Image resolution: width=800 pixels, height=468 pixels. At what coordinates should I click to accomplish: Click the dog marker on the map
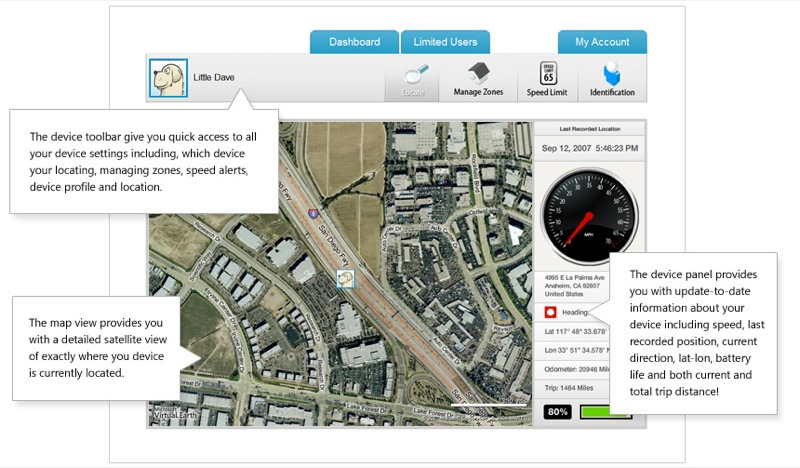click(x=345, y=279)
